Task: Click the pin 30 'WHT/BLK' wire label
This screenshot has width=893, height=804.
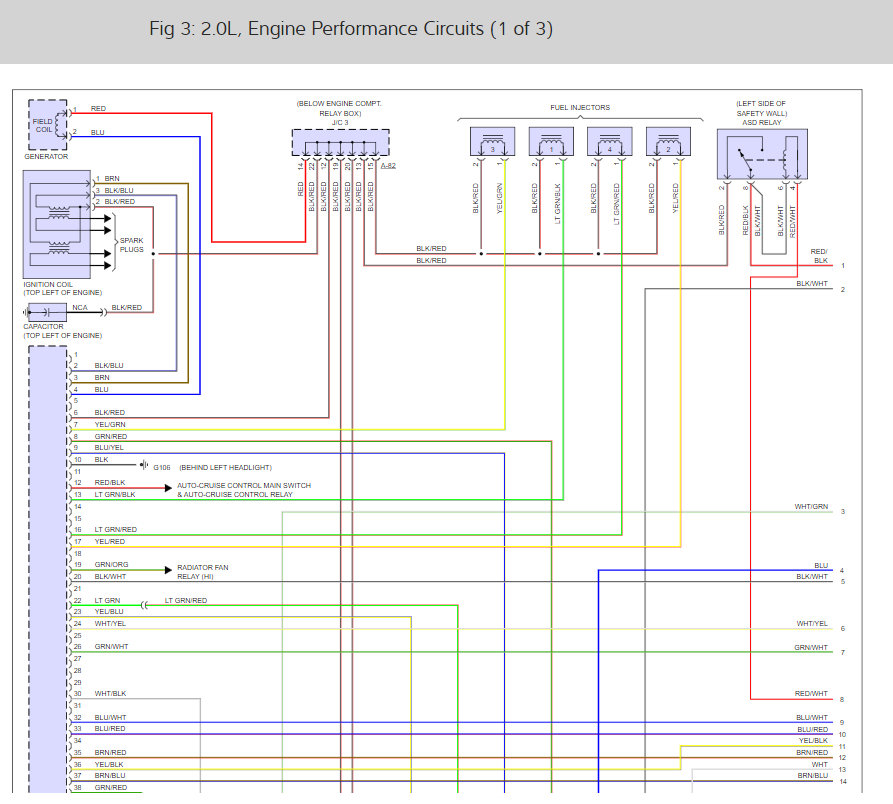Action: tap(110, 694)
